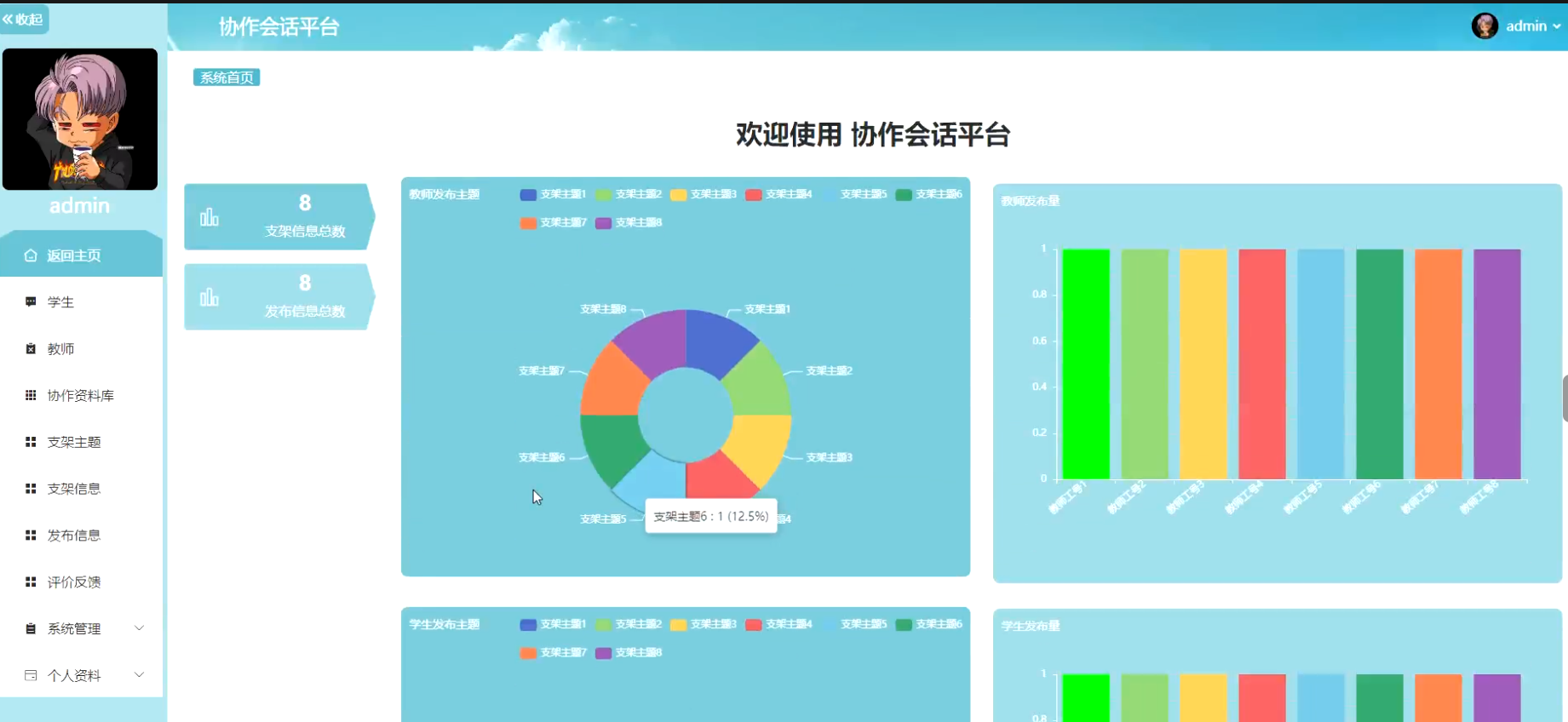This screenshot has width=1568, height=722.
Task: Click the grid icon next to 协作资料库
Action: (31, 395)
